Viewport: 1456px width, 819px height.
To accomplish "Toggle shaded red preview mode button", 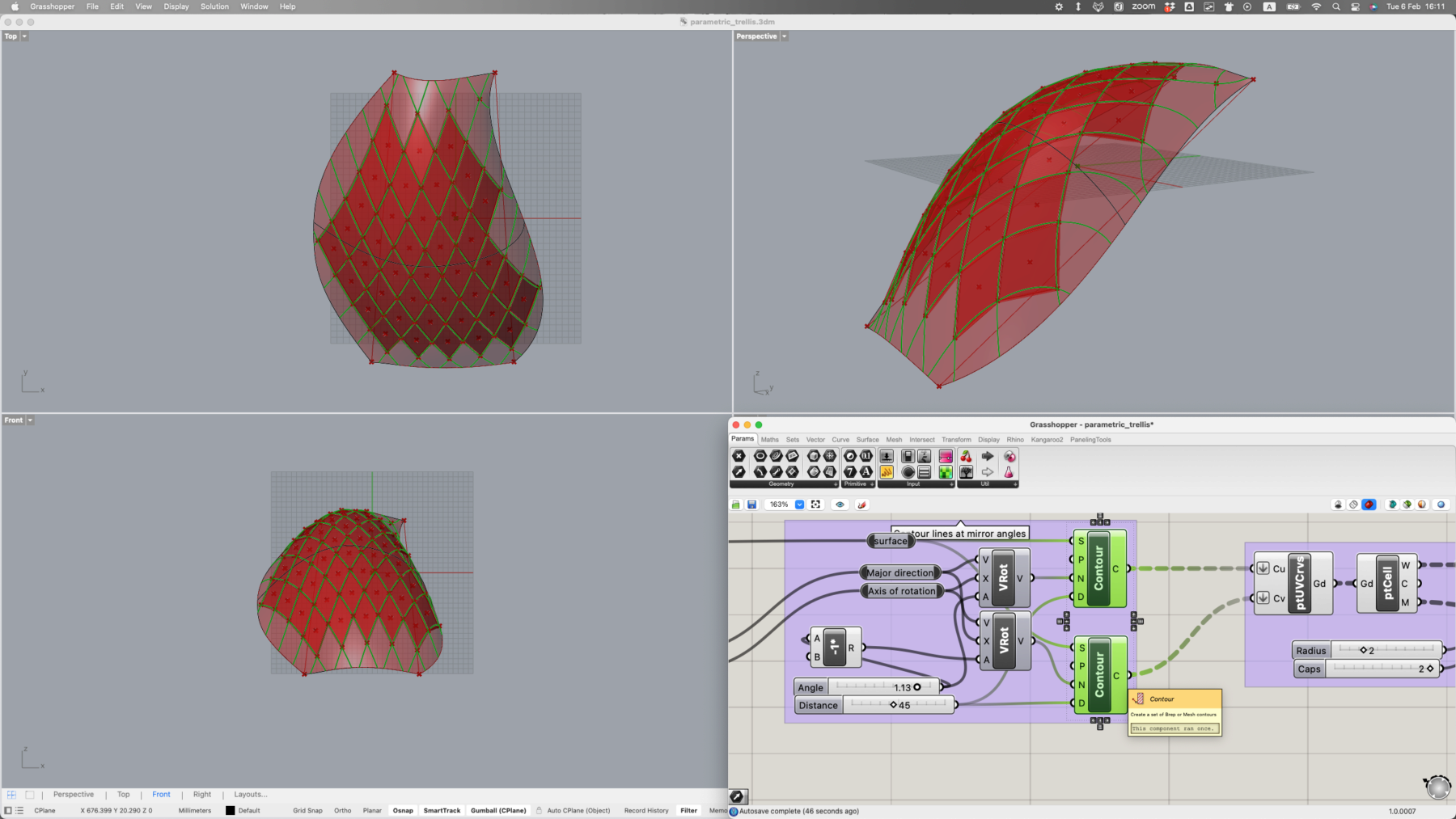I will [x=1369, y=504].
